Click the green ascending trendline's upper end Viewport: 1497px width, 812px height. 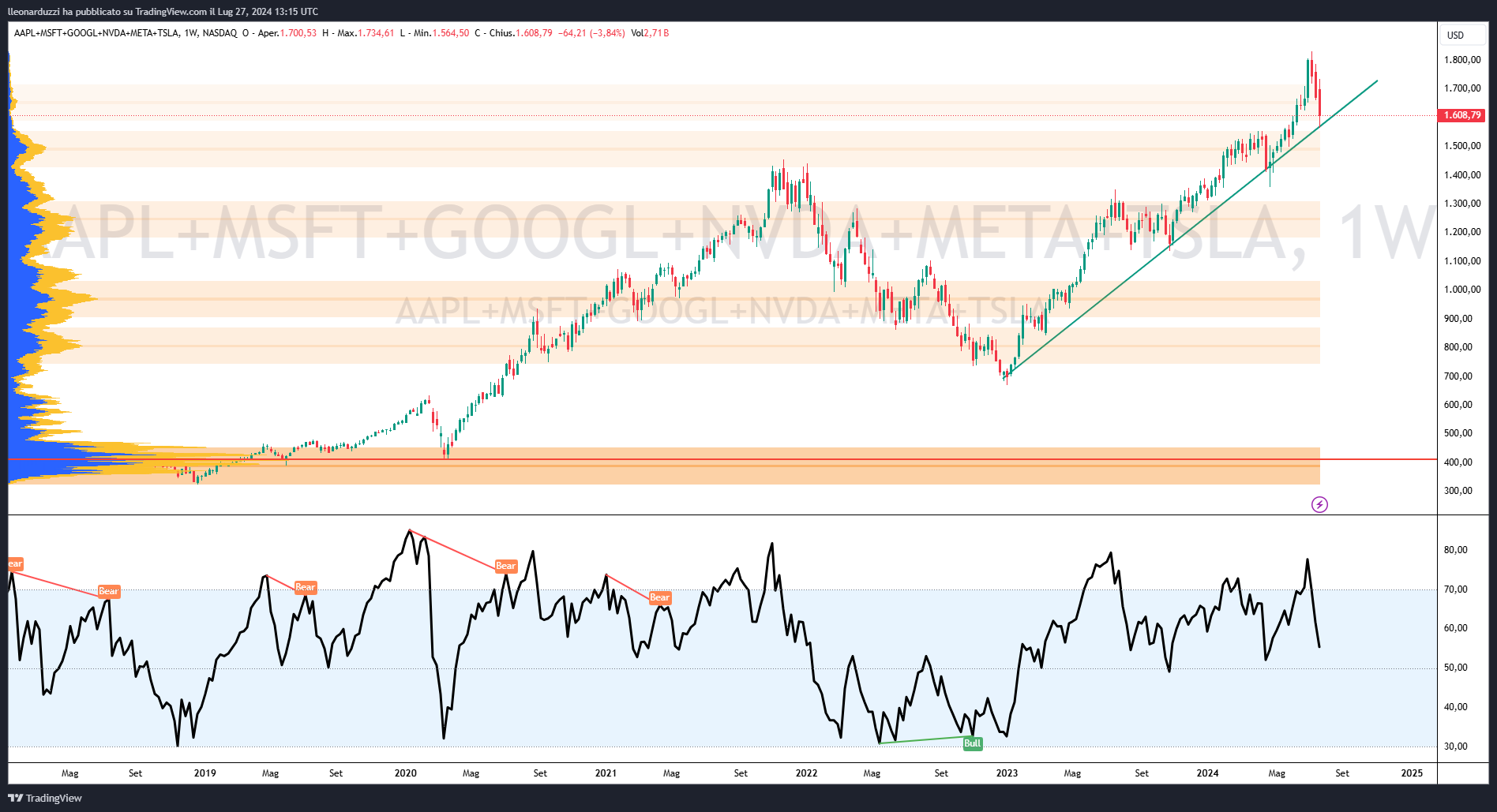tap(1376, 81)
